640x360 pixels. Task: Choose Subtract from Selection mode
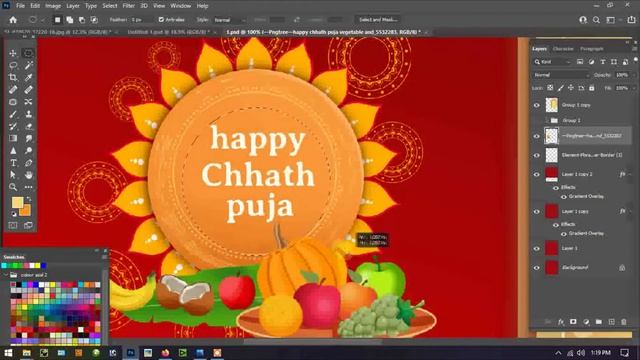(x=82, y=20)
